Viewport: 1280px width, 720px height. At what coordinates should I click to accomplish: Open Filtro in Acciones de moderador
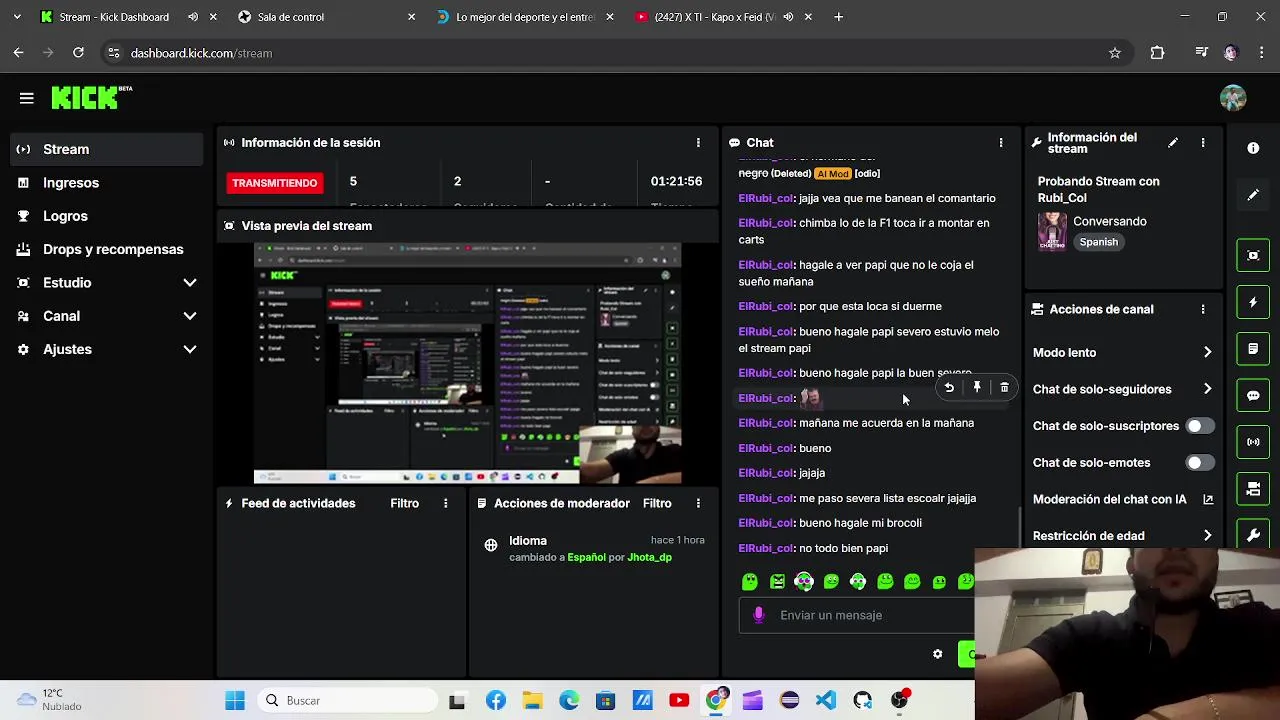tap(657, 503)
